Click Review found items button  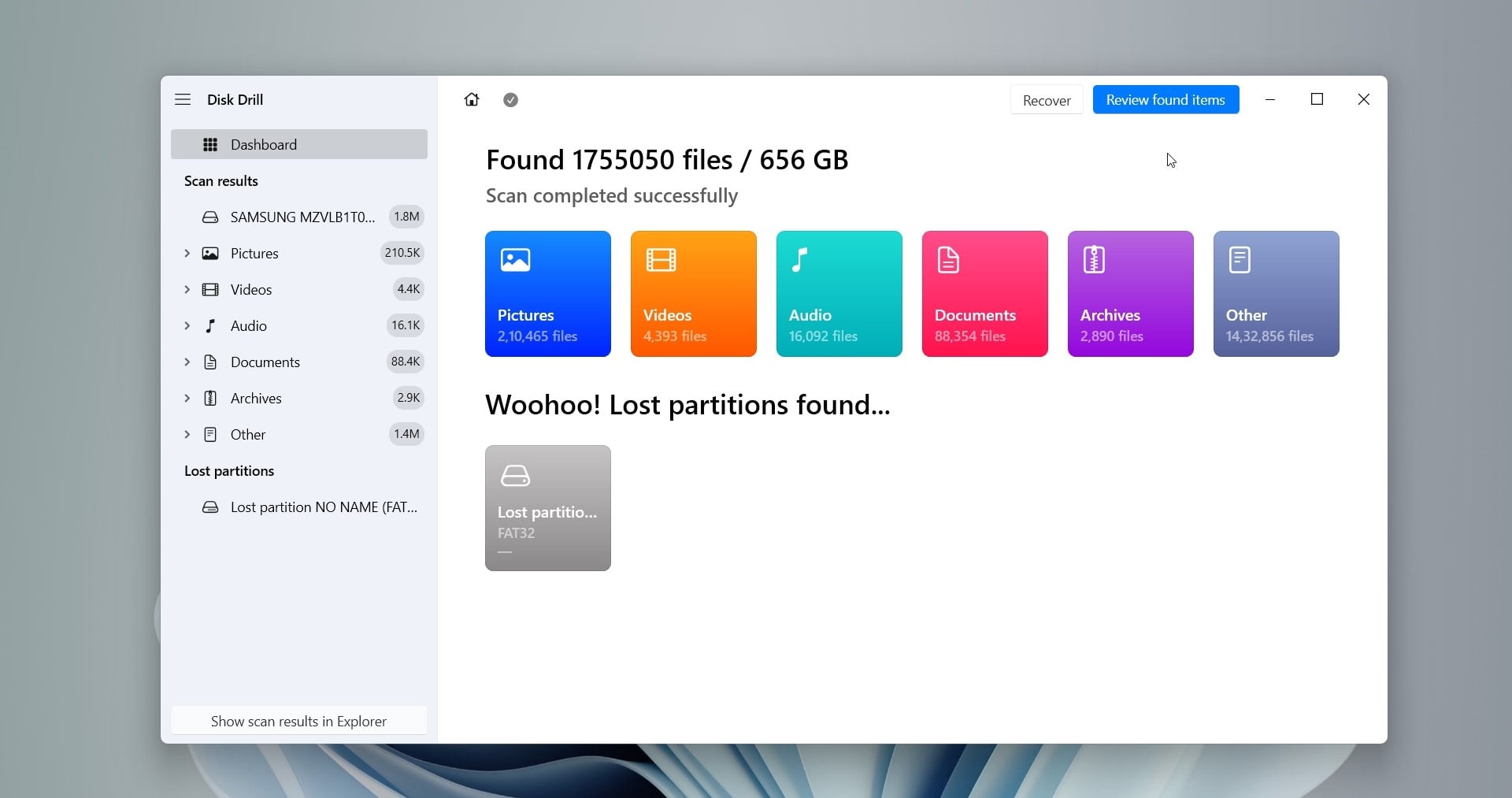1165,100
